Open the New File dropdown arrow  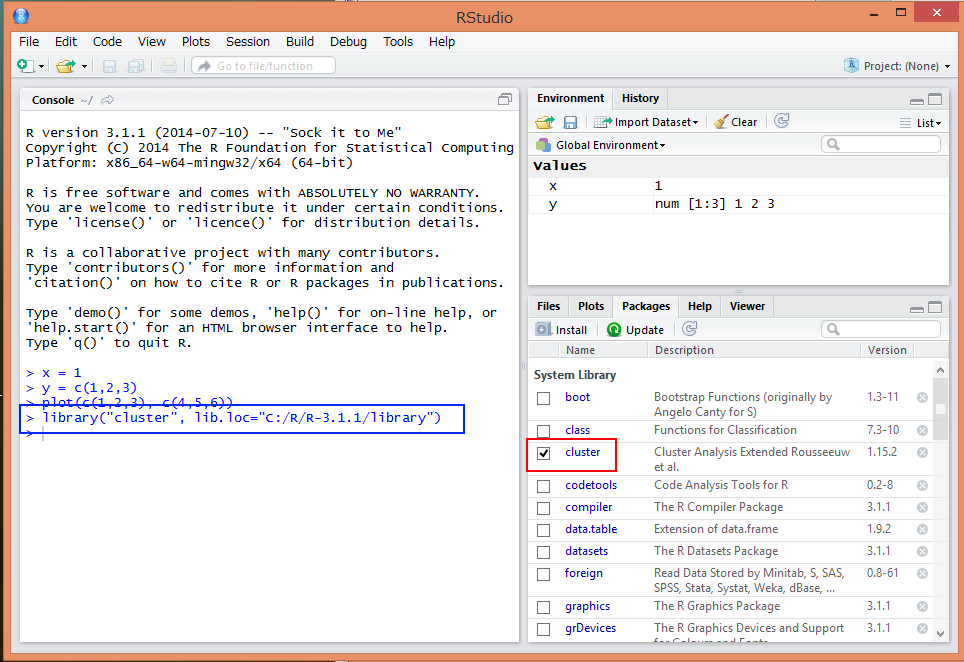[41, 66]
